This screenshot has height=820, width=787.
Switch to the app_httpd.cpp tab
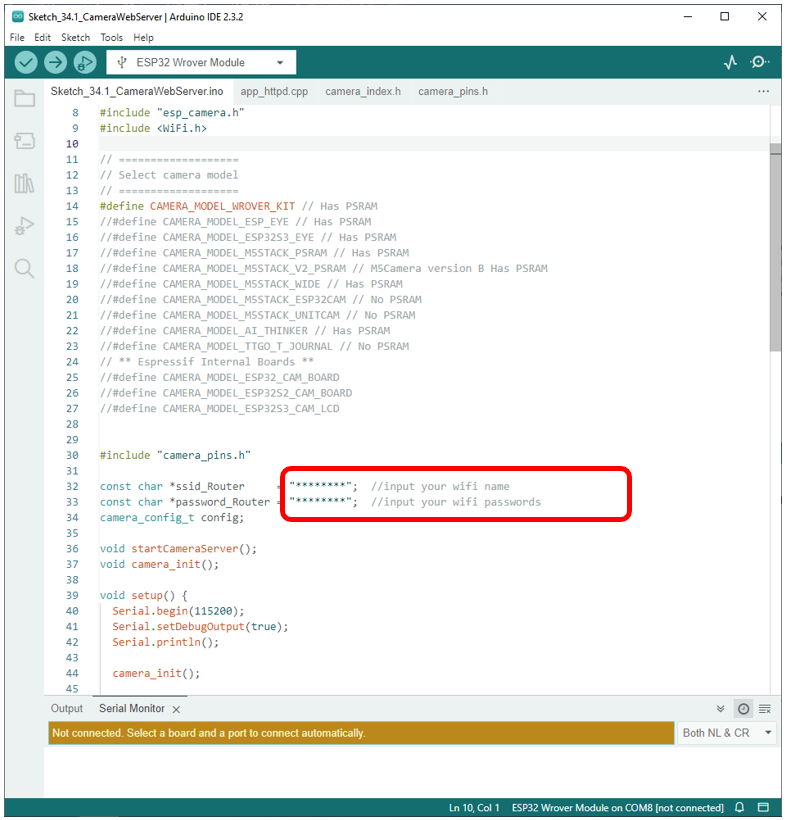tap(274, 92)
